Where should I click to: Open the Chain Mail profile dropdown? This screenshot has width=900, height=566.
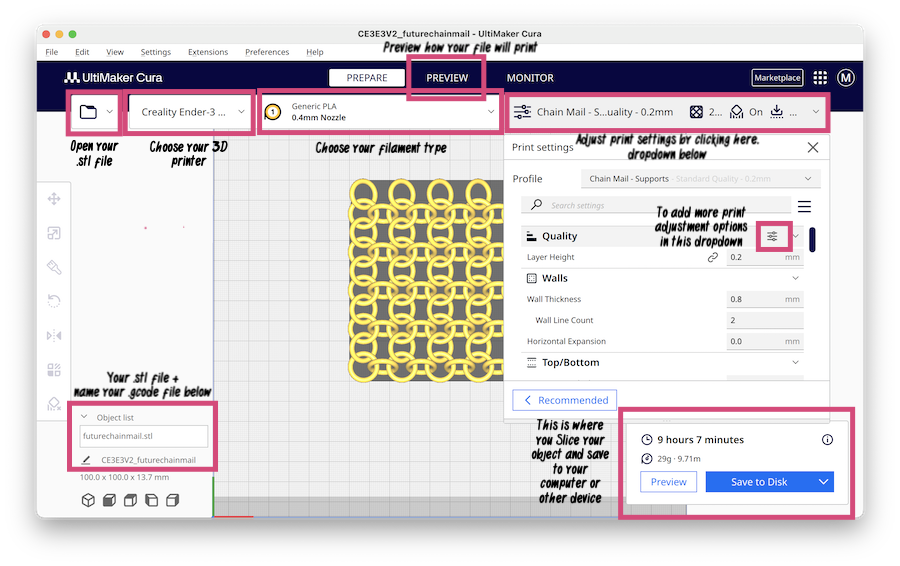(700, 179)
